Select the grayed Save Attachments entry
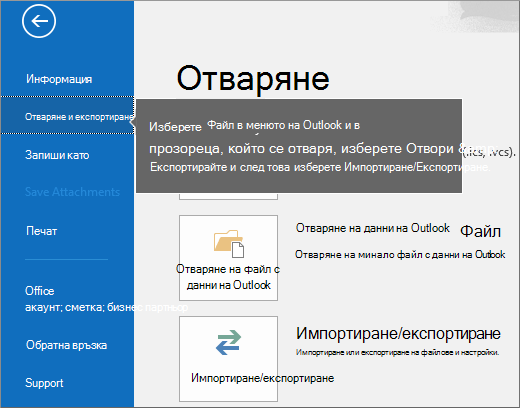Screen dimensions: 520x408 72,192
